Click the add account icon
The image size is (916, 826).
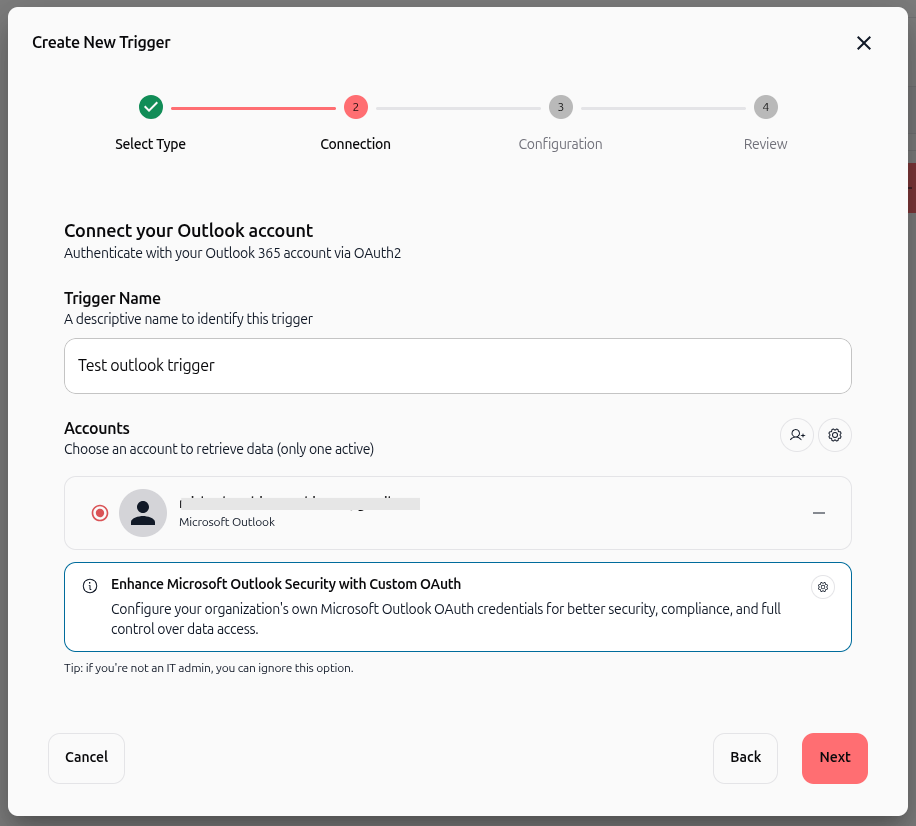pyautogui.click(x=797, y=435)
